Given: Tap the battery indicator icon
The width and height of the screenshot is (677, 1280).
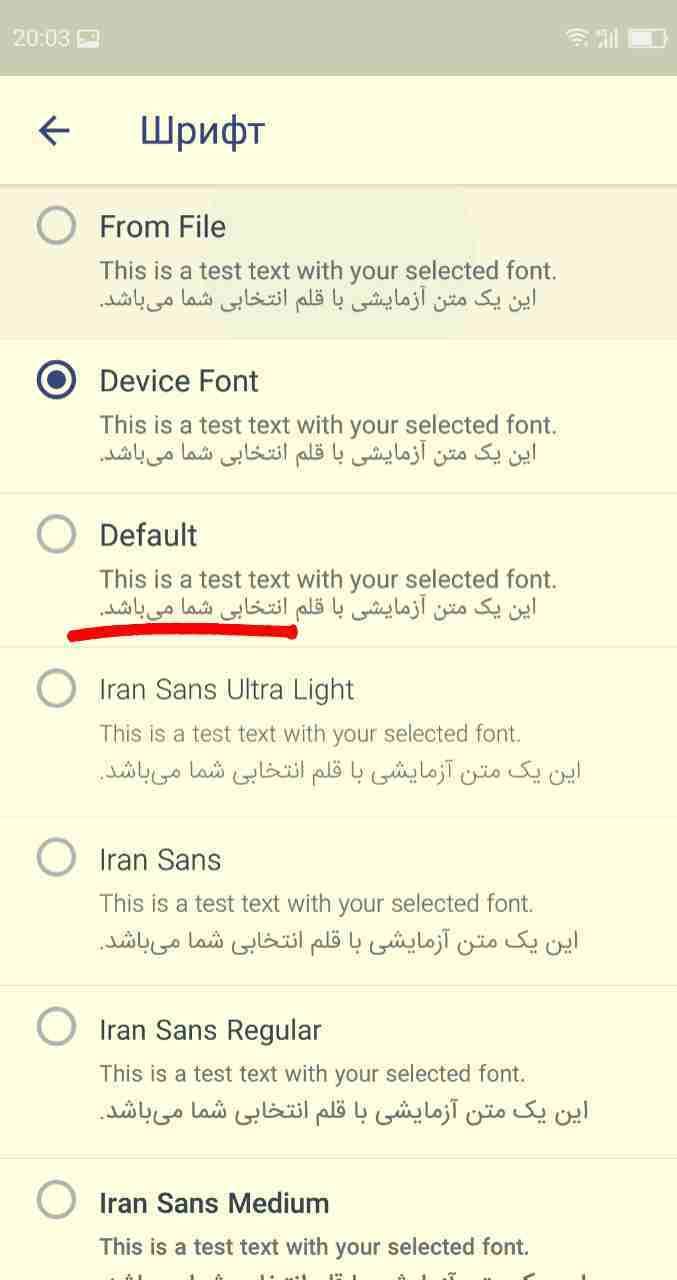Looking at the screenshot, I should 646,38.
